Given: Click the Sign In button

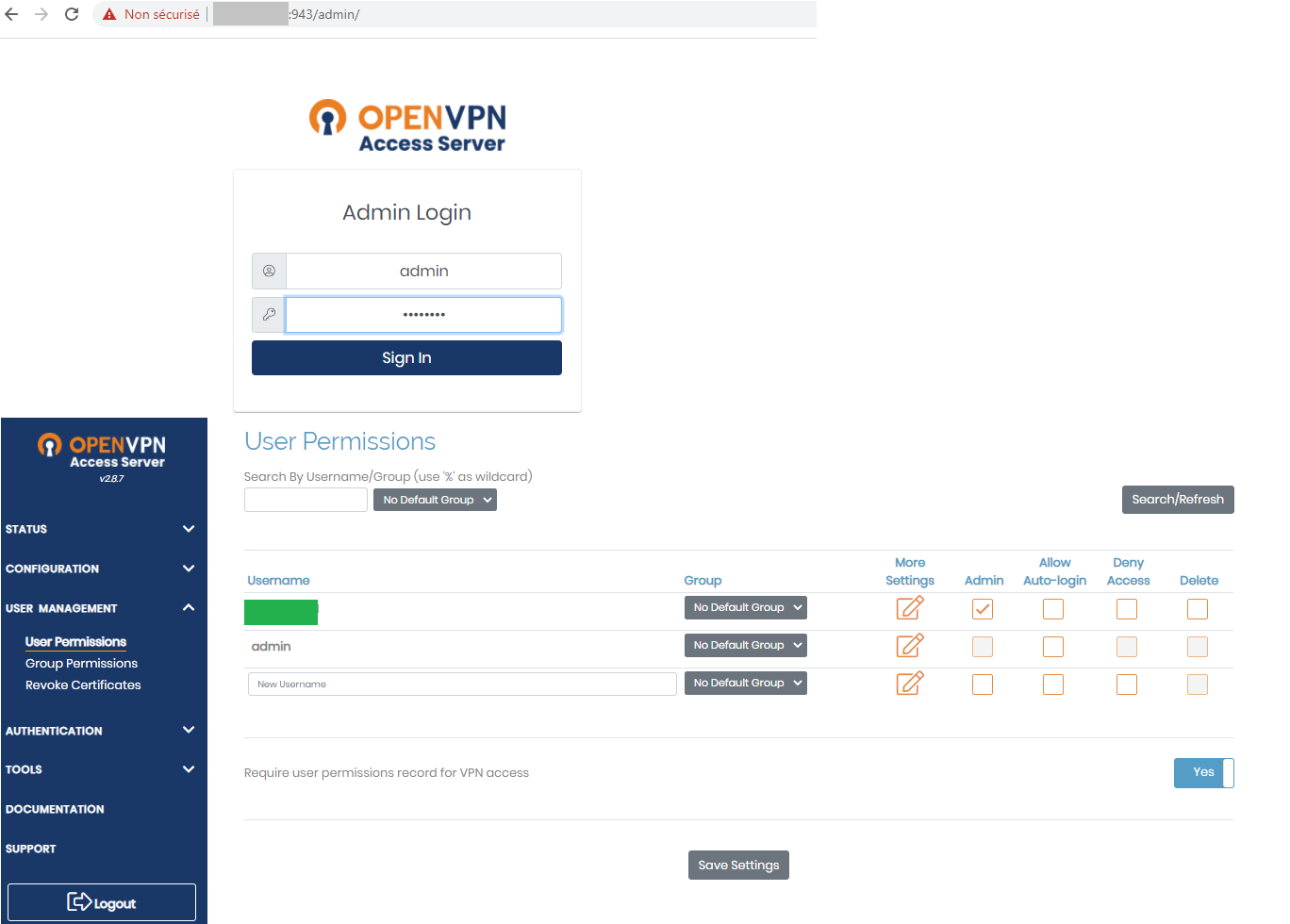Looking at the screenshot, I should pos(406,358).
